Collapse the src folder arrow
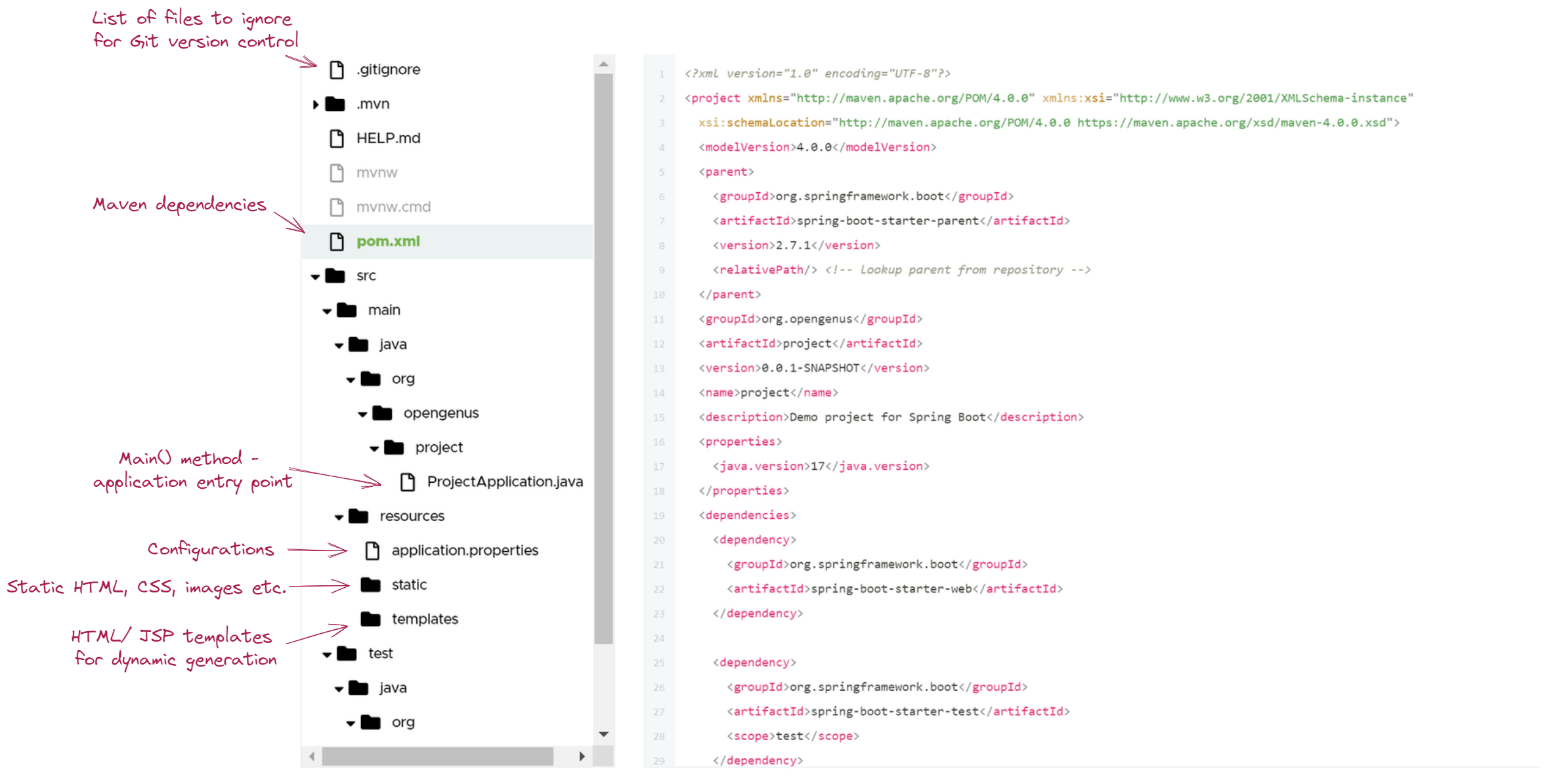Image resolution: width=1546 pixels, height=784 pixels. (316, 277)
